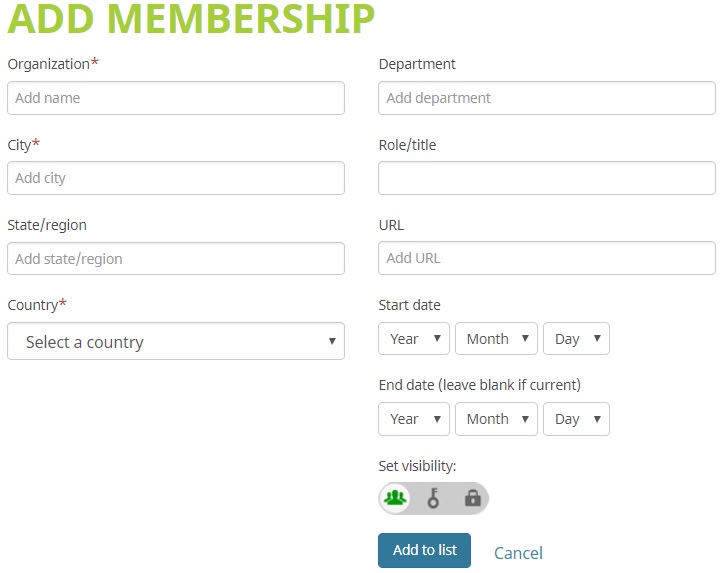Focus the Add URL field
721x573 pixels.
[547, 258]
